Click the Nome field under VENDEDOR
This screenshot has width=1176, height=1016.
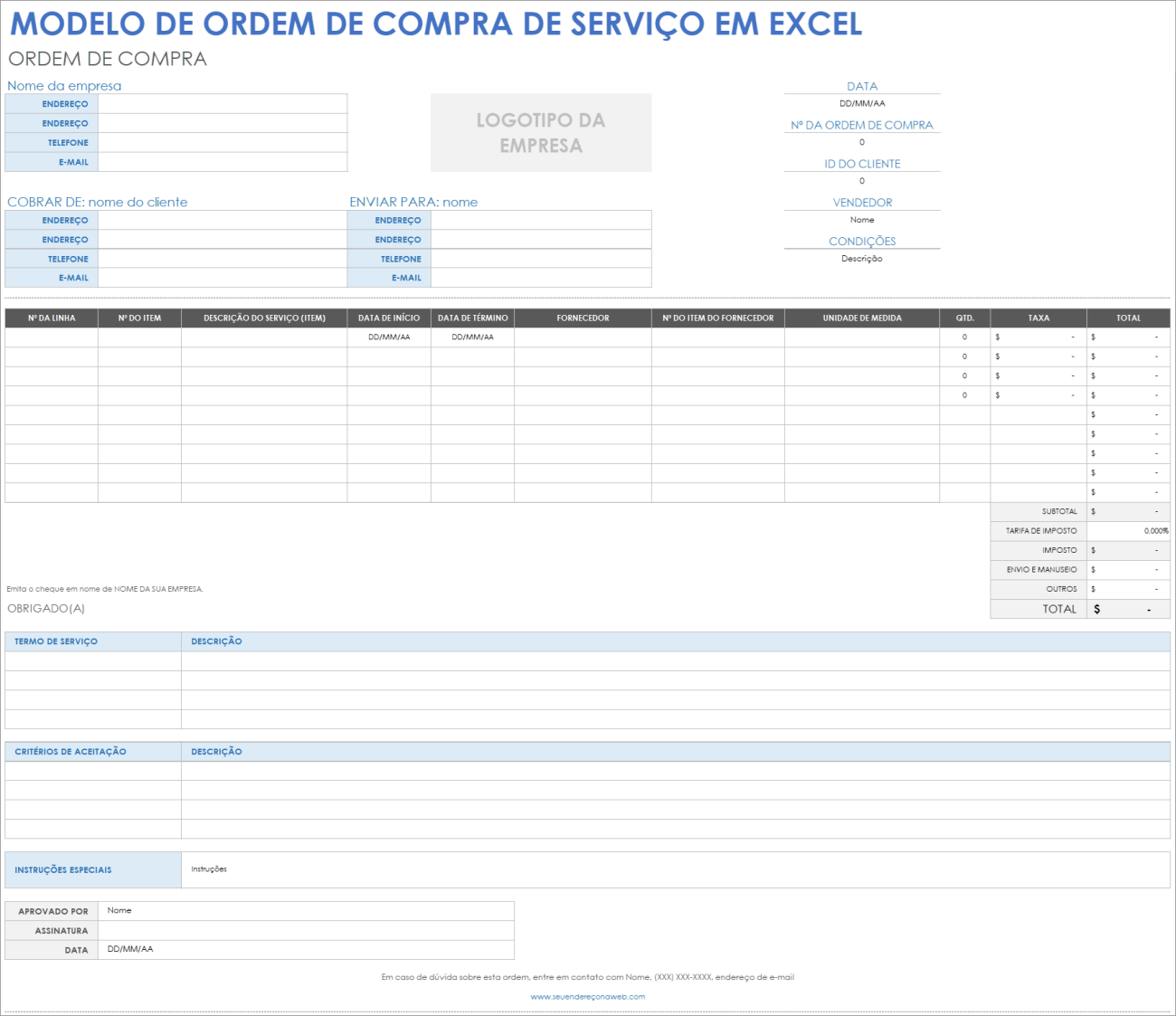coord(862,220)
